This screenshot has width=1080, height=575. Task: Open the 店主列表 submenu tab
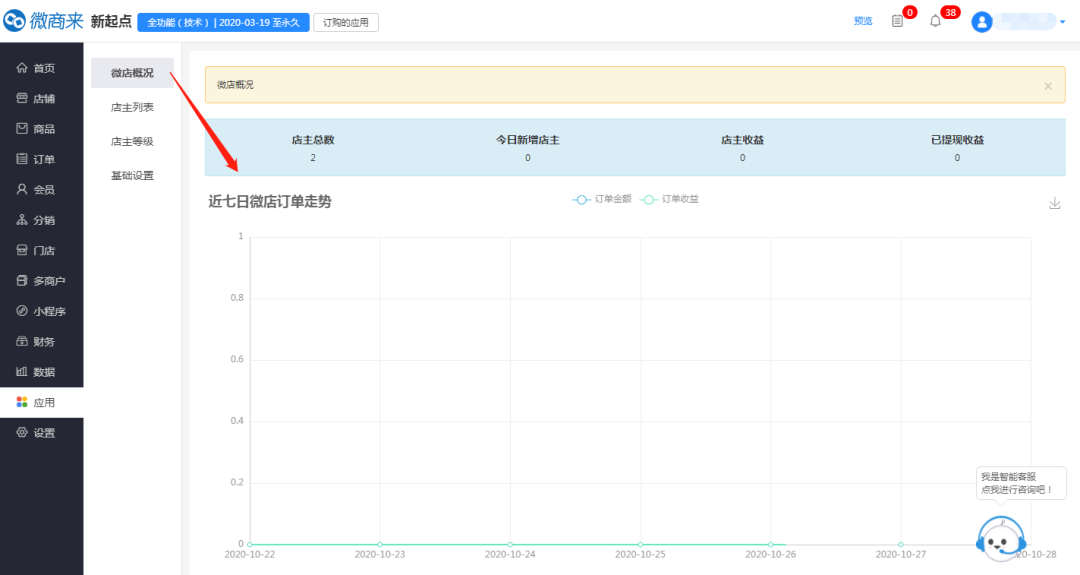point(132,107)
